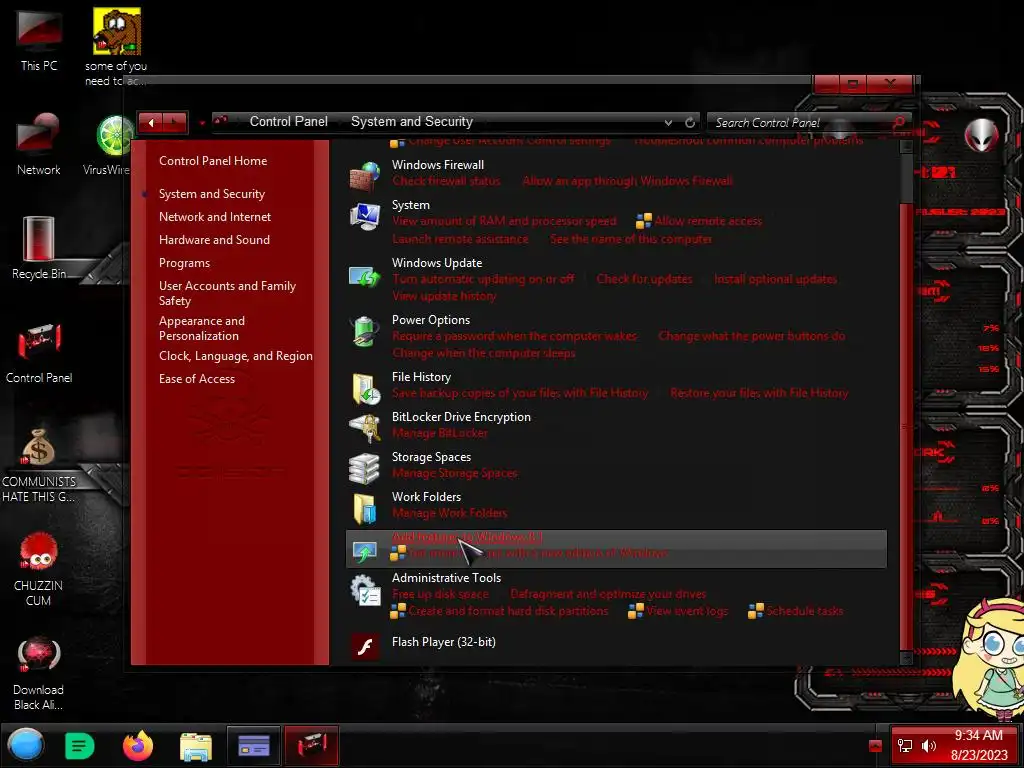Click the network tray icon

click(905, 746)
